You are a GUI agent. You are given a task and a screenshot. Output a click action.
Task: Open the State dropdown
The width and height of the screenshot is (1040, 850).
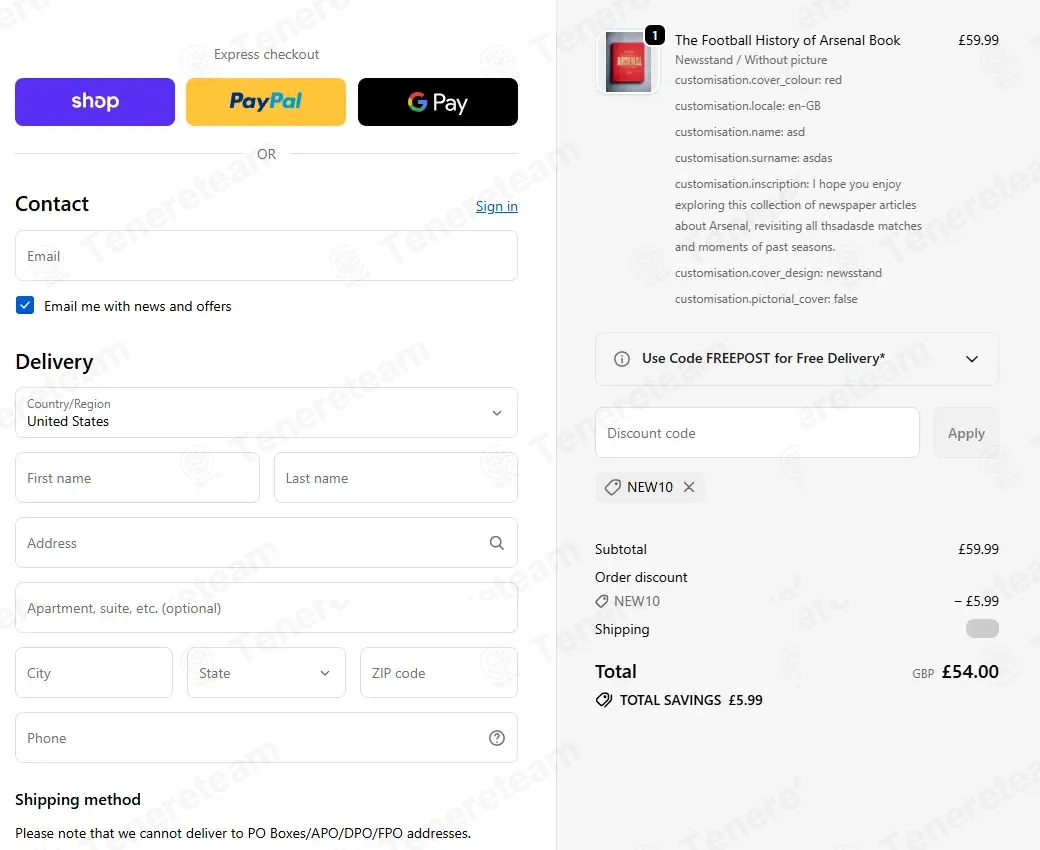coord(266,673)
